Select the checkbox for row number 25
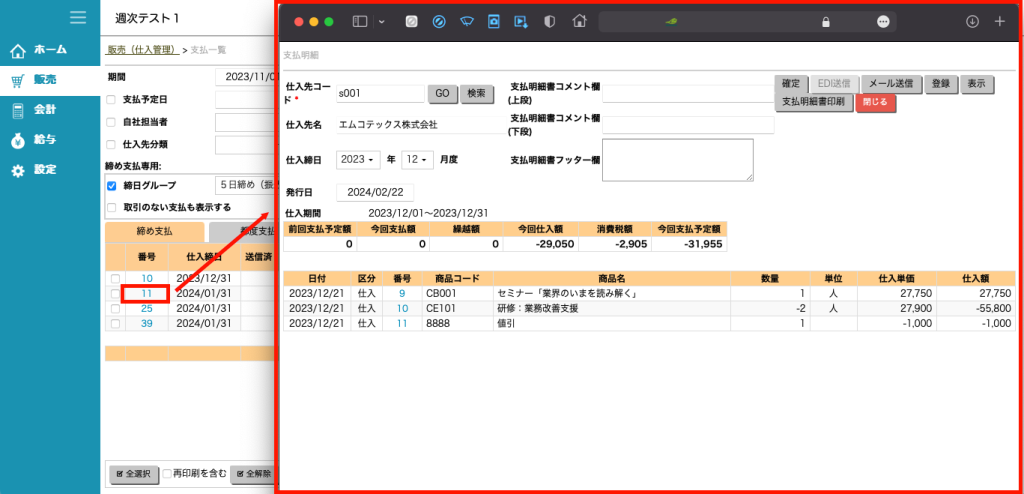The image size is (1024, 494). click(115, 308)
